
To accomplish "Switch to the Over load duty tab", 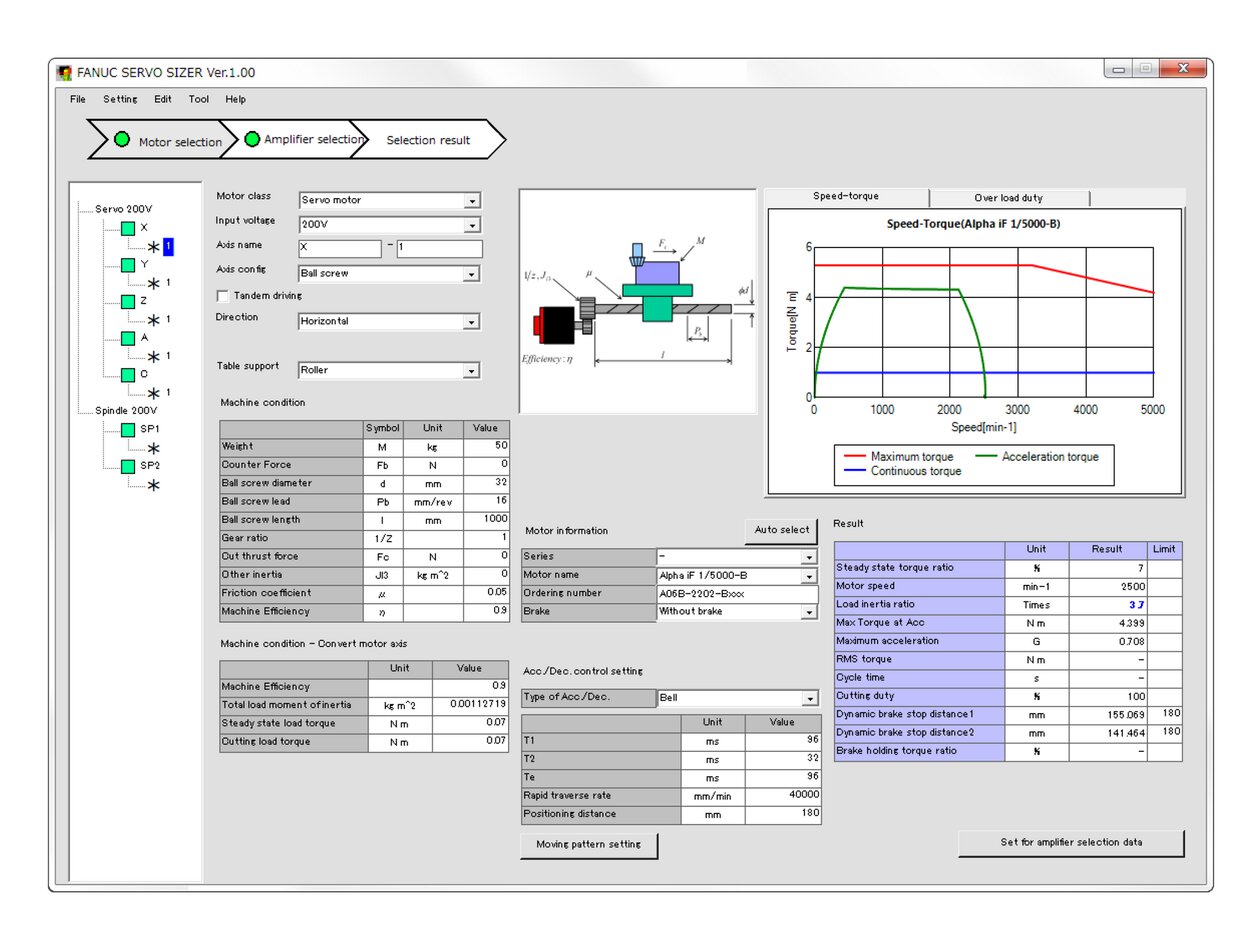I will click(x=1010, y=196).
